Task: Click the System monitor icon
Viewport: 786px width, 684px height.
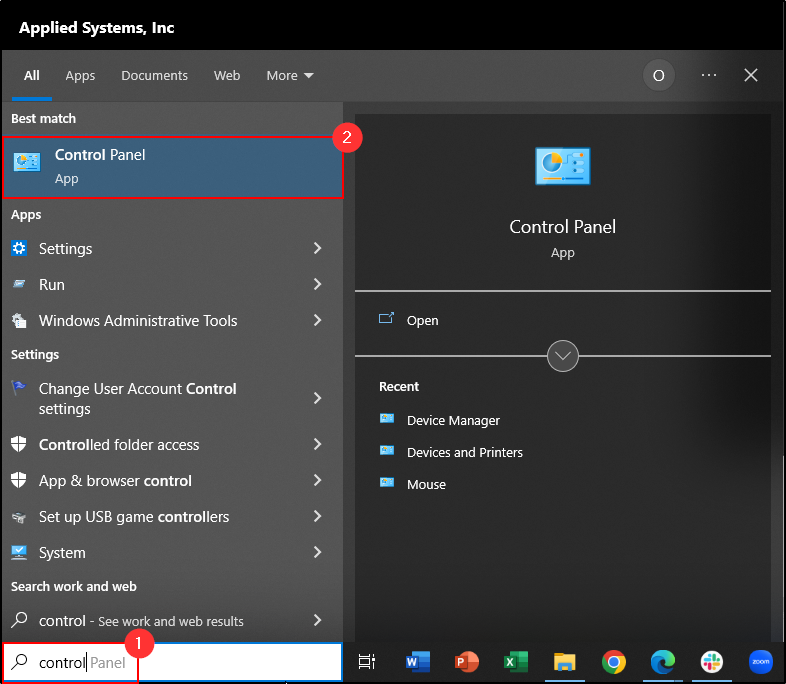Action: (x=19, y=552)
